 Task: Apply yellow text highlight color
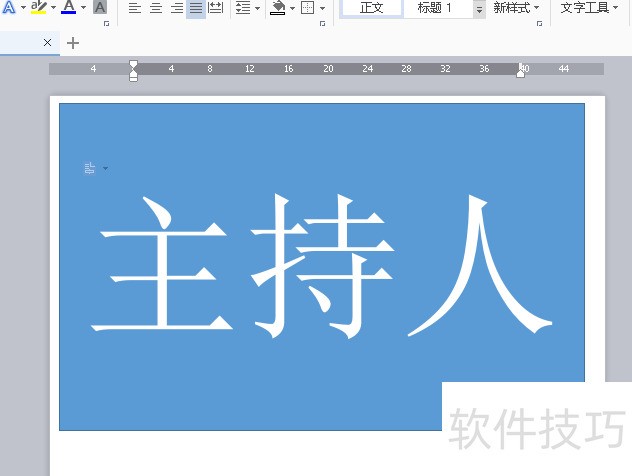click(39, 8)
